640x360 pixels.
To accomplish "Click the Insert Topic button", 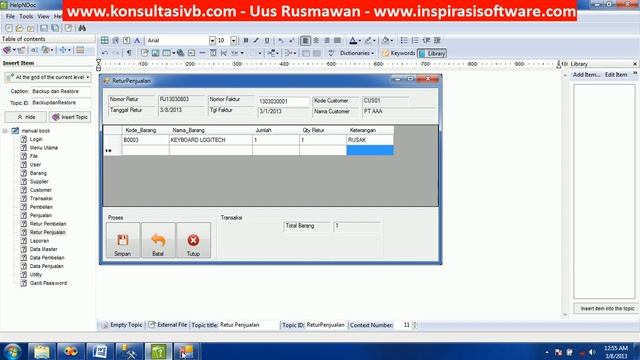I will pyautogui.click(x=70, y=117).
